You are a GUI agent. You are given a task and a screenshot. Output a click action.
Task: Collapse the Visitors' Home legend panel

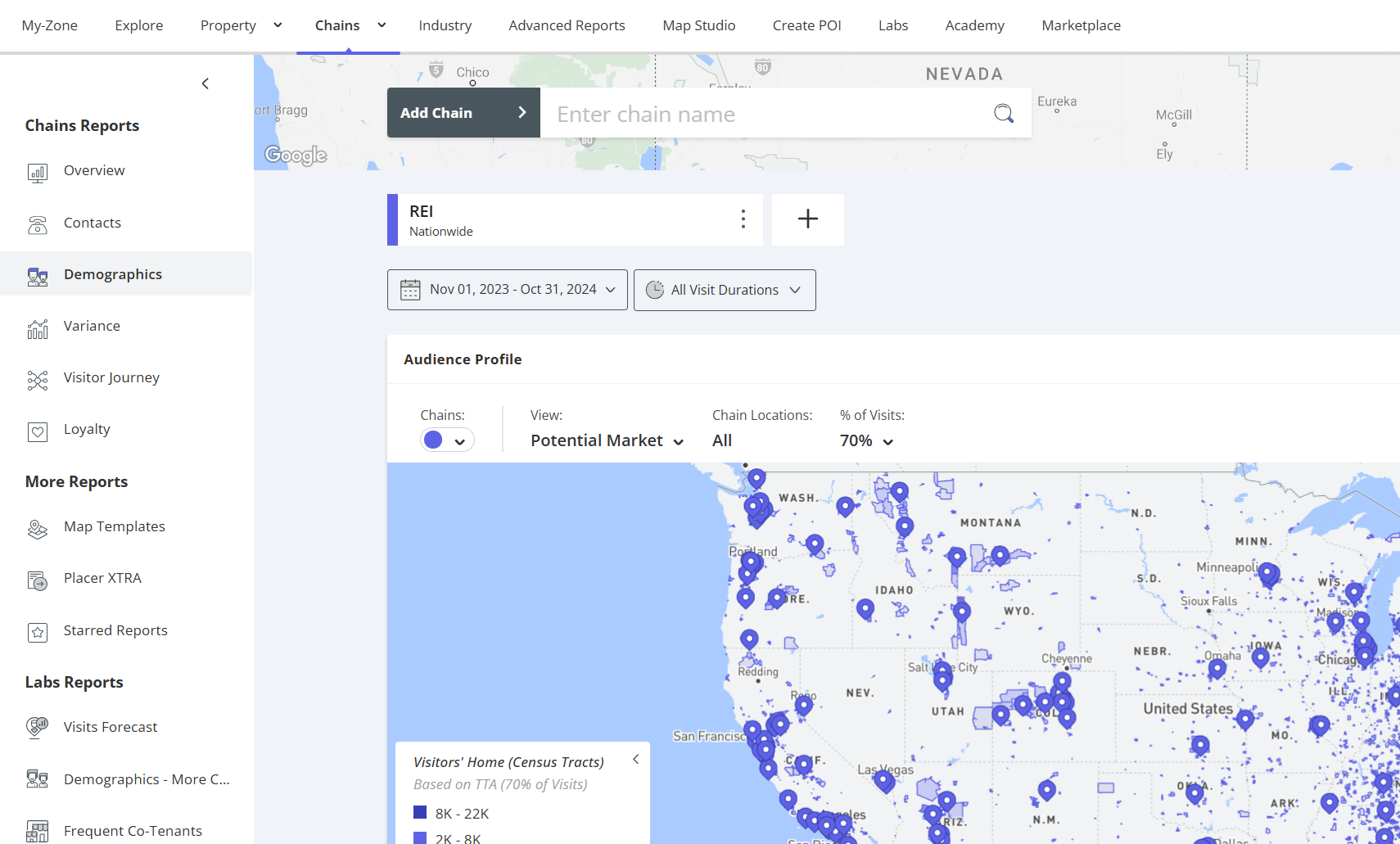pyautogui.click(x=635, y=760)
